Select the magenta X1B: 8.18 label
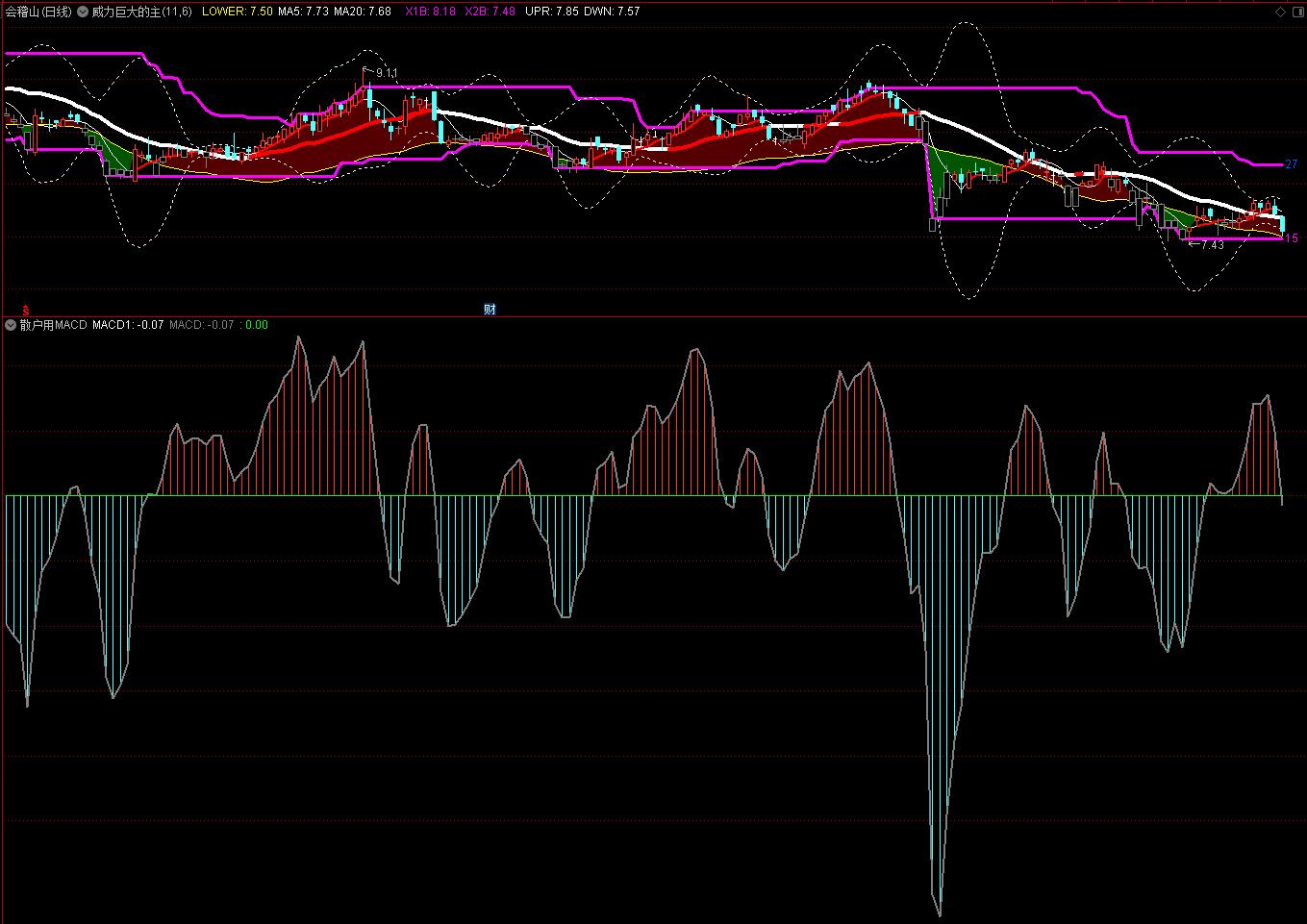This screenshot has height=924, width=1307. pos(431,12)
